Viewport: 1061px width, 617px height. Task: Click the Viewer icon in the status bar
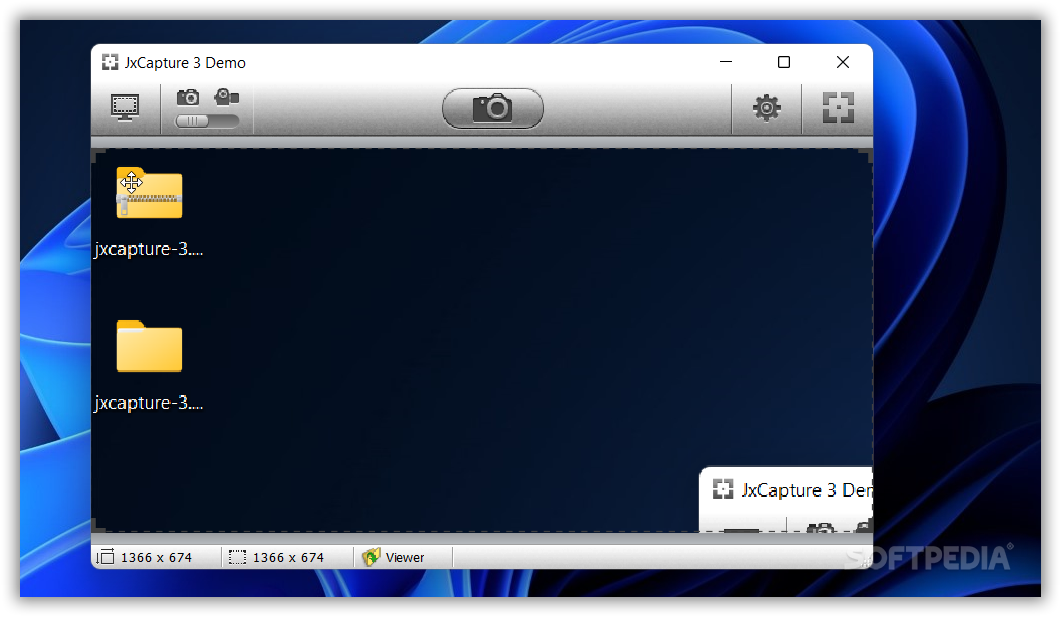click(371, 557)
